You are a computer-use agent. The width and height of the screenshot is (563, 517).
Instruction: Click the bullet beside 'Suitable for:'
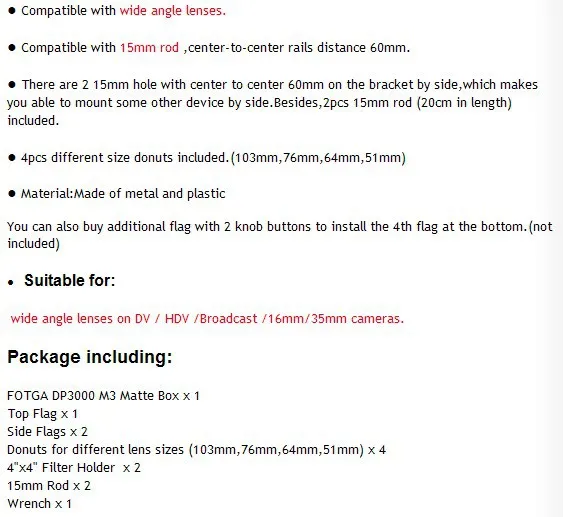pos(11,283)
